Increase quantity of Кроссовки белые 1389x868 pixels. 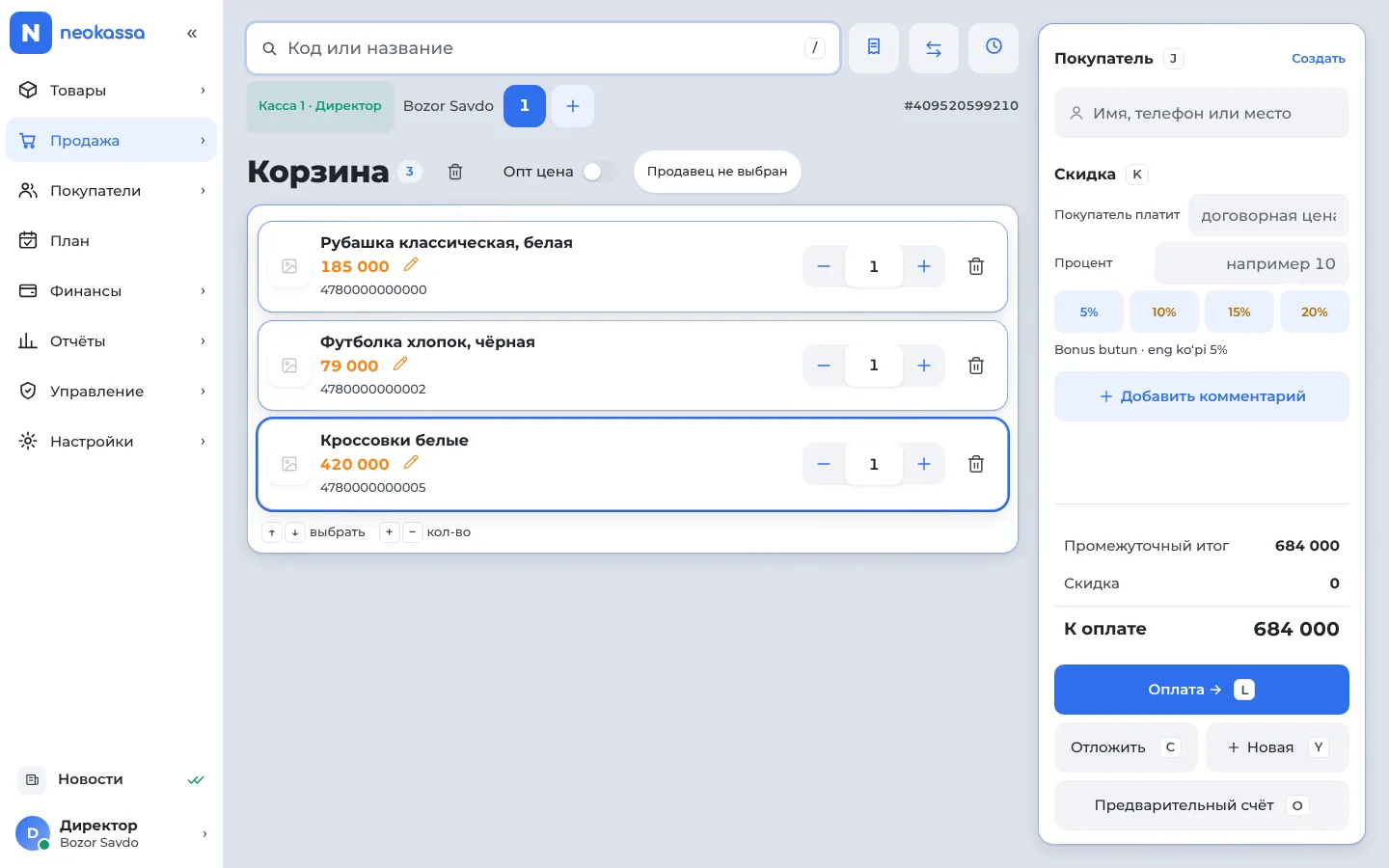click(924, 464)
